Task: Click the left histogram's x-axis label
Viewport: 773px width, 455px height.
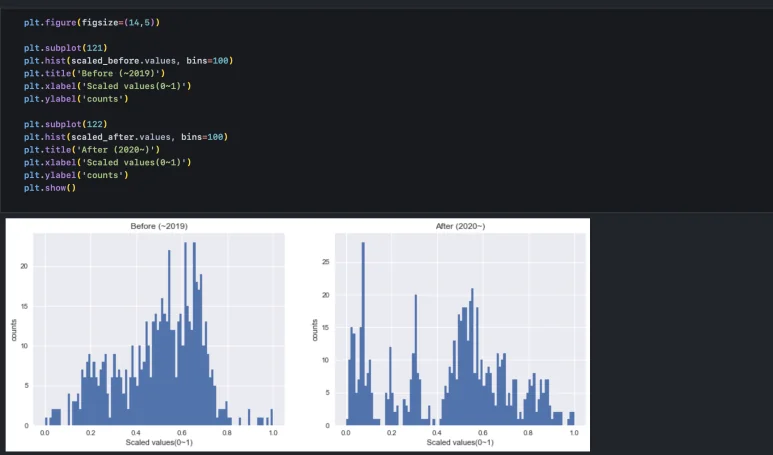Action: tap(159, 442)
